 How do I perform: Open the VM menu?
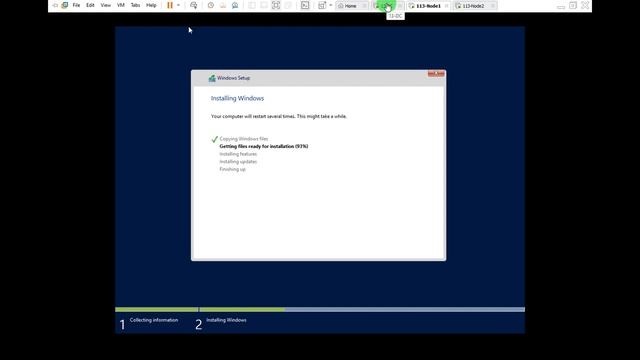pyautogui.click(x=121, y=5)
